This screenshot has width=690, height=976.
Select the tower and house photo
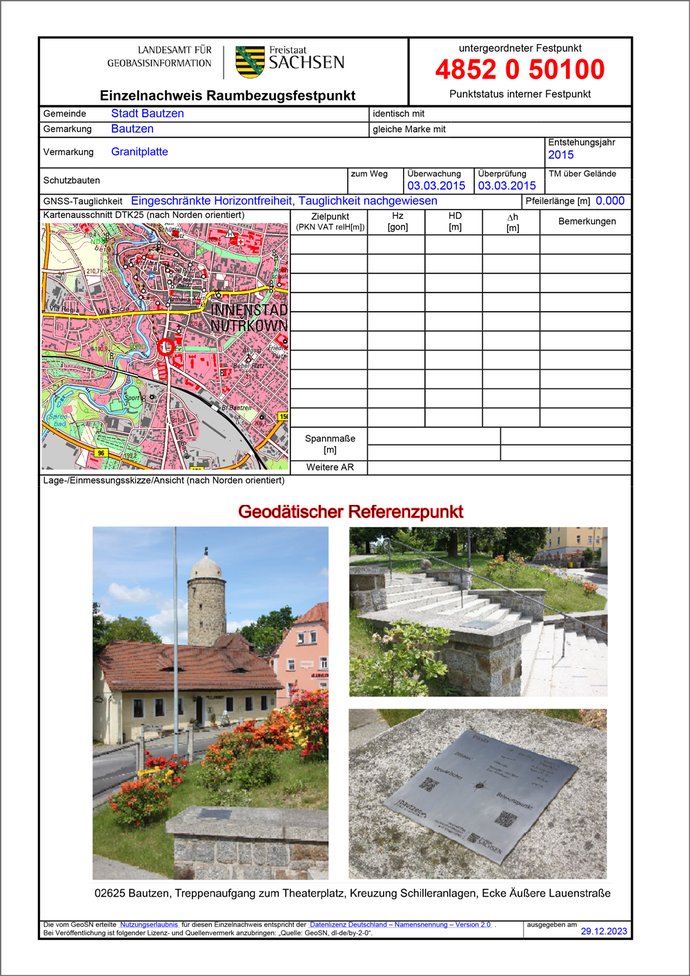coord(210,702)
